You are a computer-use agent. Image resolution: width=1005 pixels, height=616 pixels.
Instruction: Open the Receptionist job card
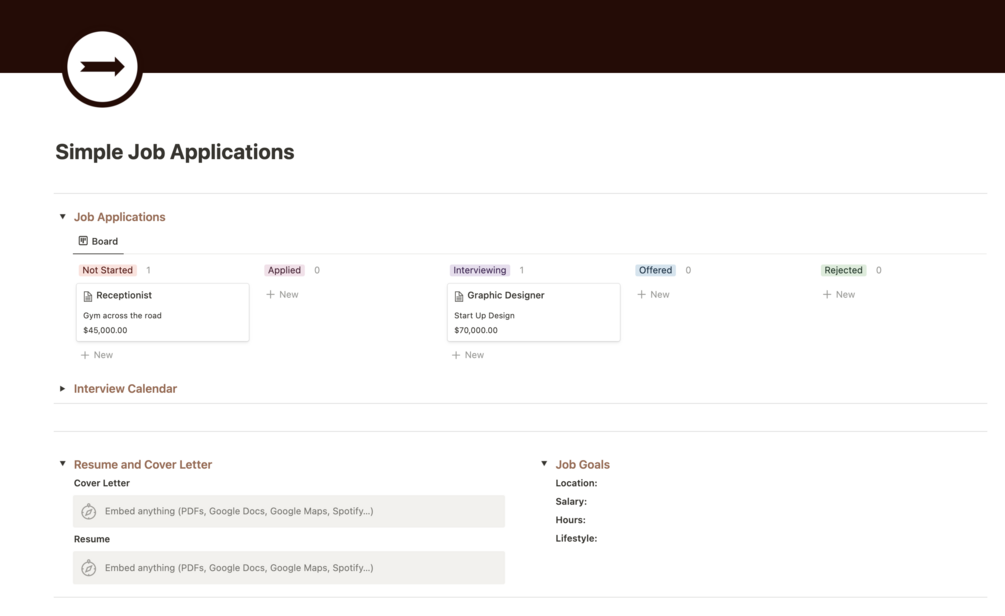tap(162, 312)
